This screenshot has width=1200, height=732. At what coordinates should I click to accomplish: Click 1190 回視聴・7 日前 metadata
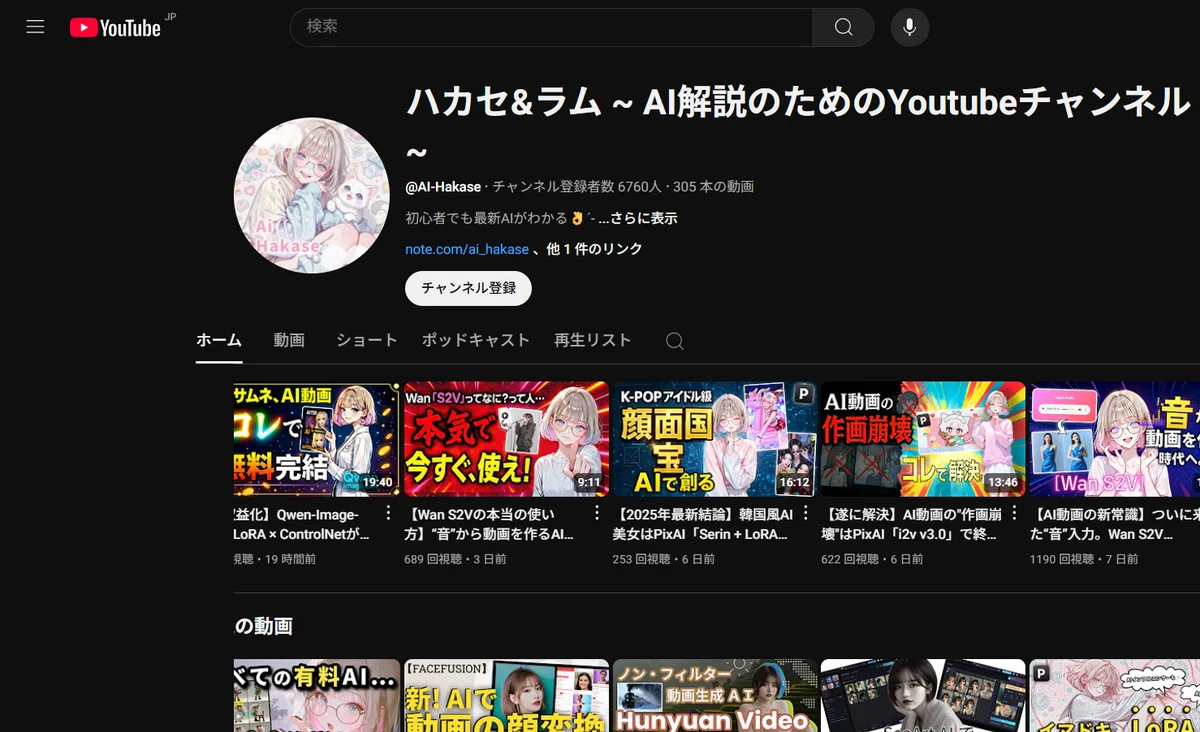pos(1084,559)
